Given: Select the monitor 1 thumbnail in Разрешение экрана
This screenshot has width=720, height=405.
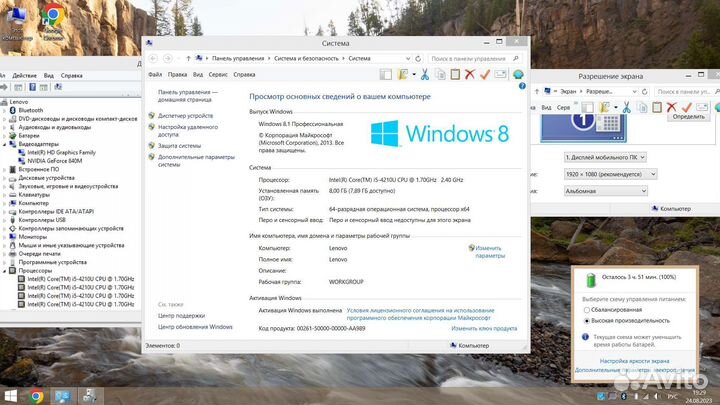Looking at the screenshot, I should [583, 128].
